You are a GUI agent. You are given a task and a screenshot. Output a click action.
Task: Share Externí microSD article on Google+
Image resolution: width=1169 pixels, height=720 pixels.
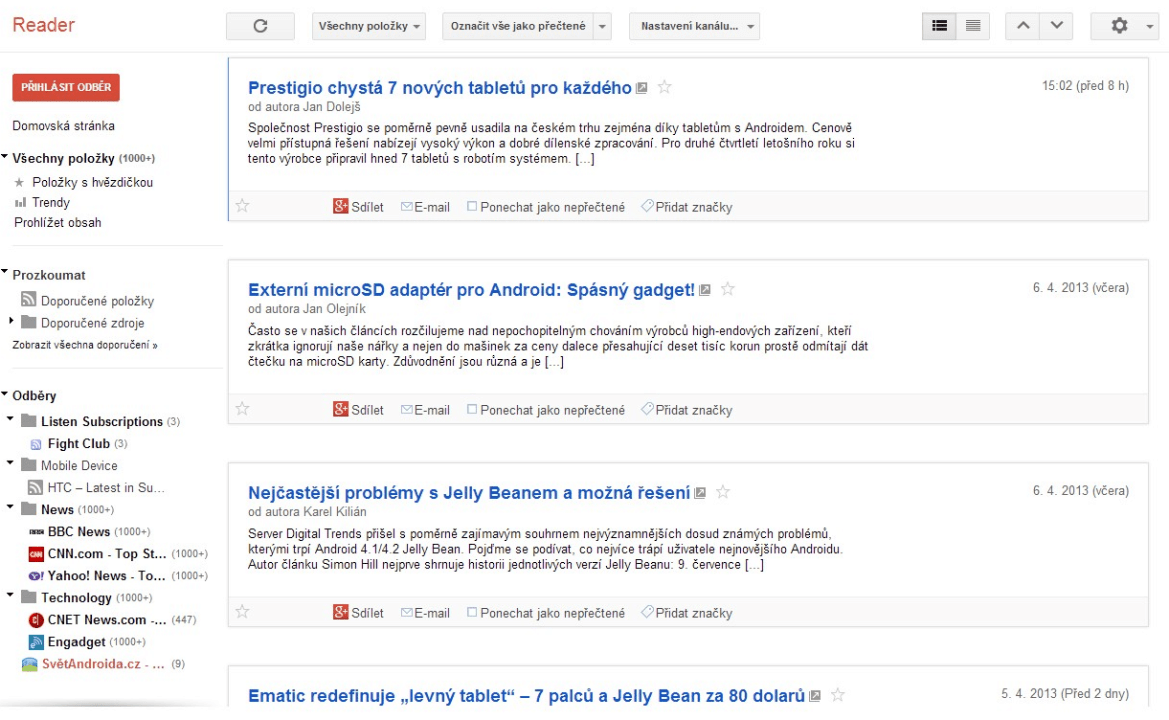(358, 410)
